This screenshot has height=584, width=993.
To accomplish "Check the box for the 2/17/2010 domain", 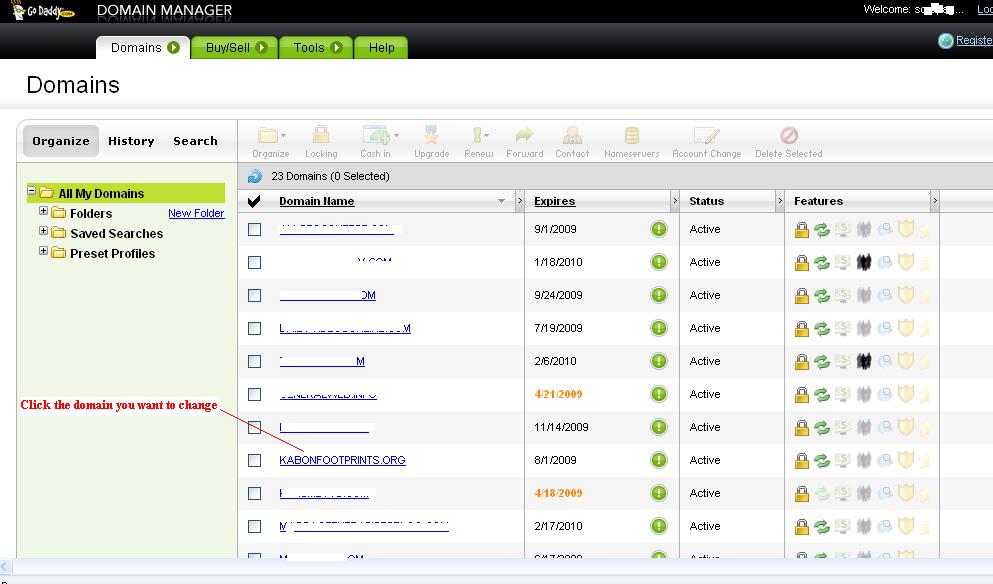I will (x=255, y=526).
